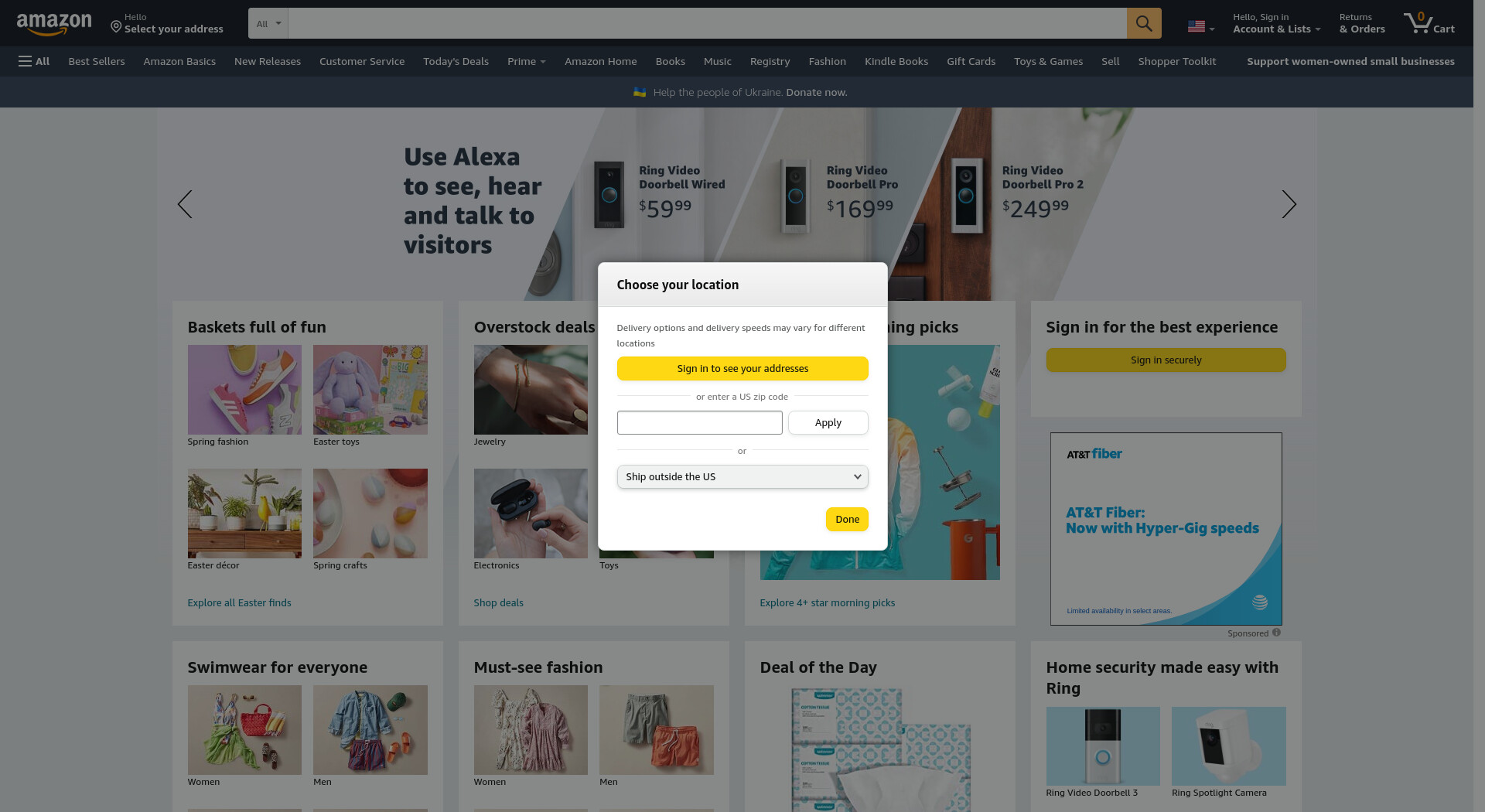Open Shopper Toolkit nav item

pyautogui.click(x=1177, y=61)
